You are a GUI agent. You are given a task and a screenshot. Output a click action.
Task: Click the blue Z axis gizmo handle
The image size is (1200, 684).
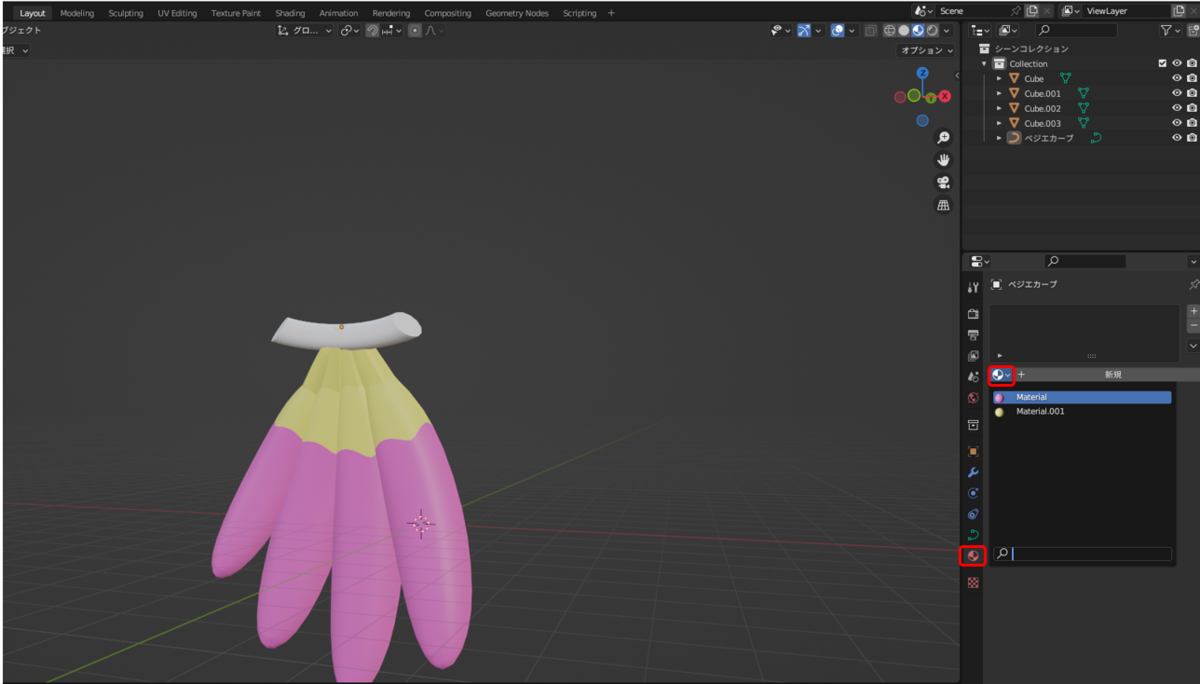(923, 73)
